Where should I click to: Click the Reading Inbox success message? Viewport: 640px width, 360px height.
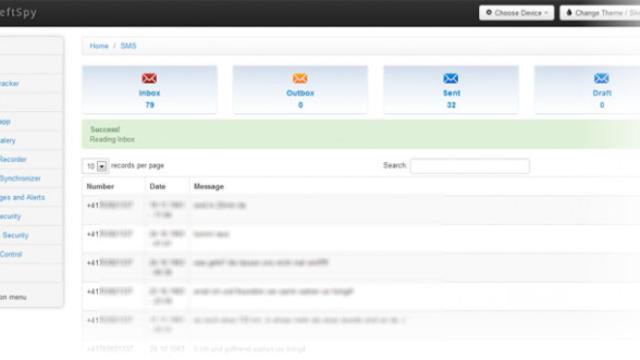[112, 139]
